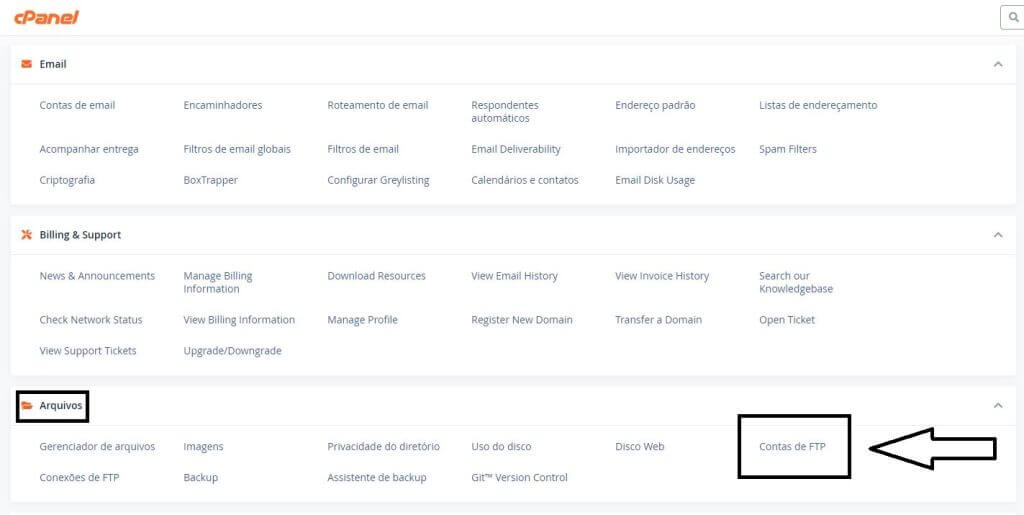
Task: Click the cPanel logo
Action: click(46, 17)
